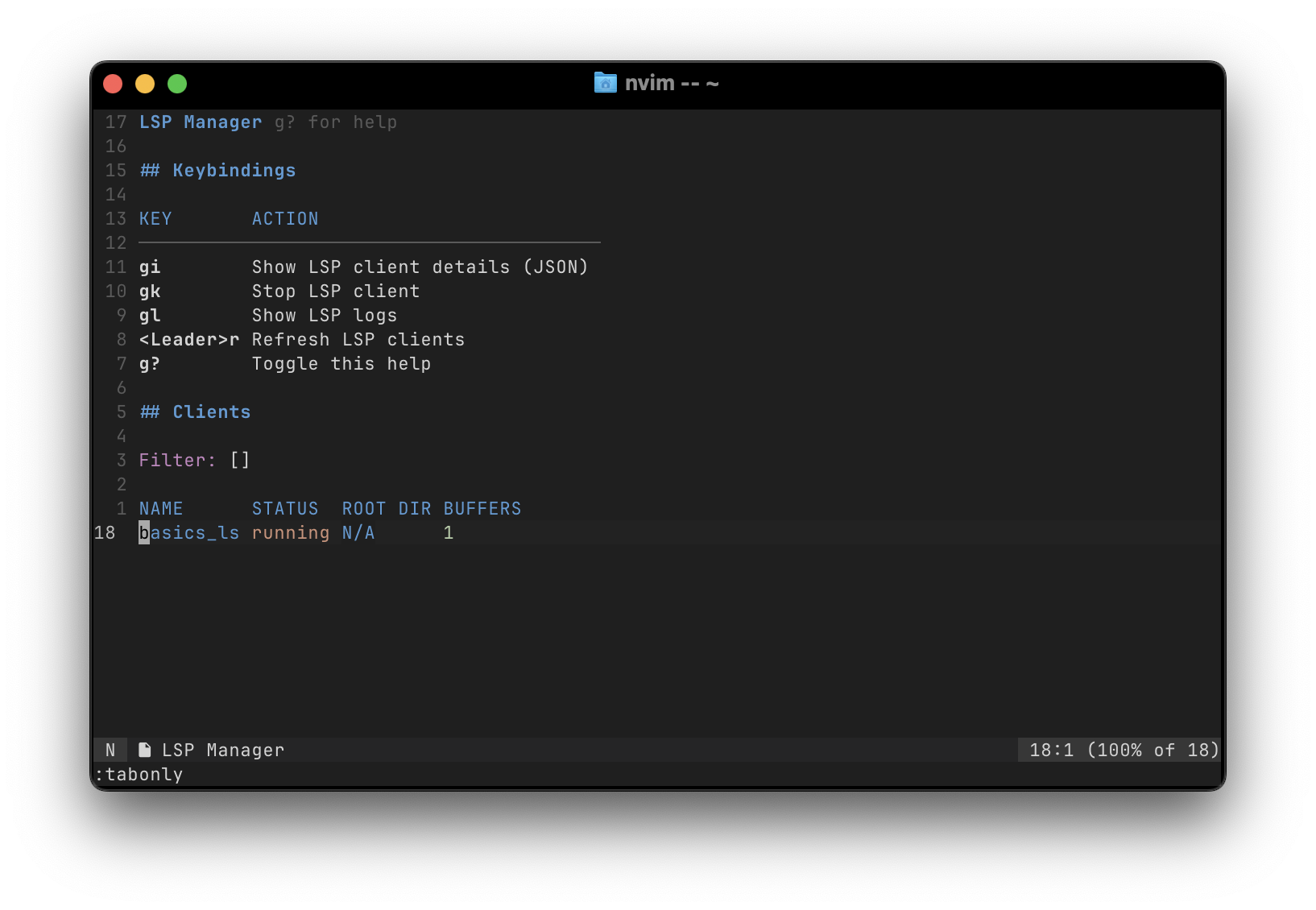Viewport: 1316px width, 910px height.
Task: Click the '## Keybindings' heading
Action: point(217,170)
